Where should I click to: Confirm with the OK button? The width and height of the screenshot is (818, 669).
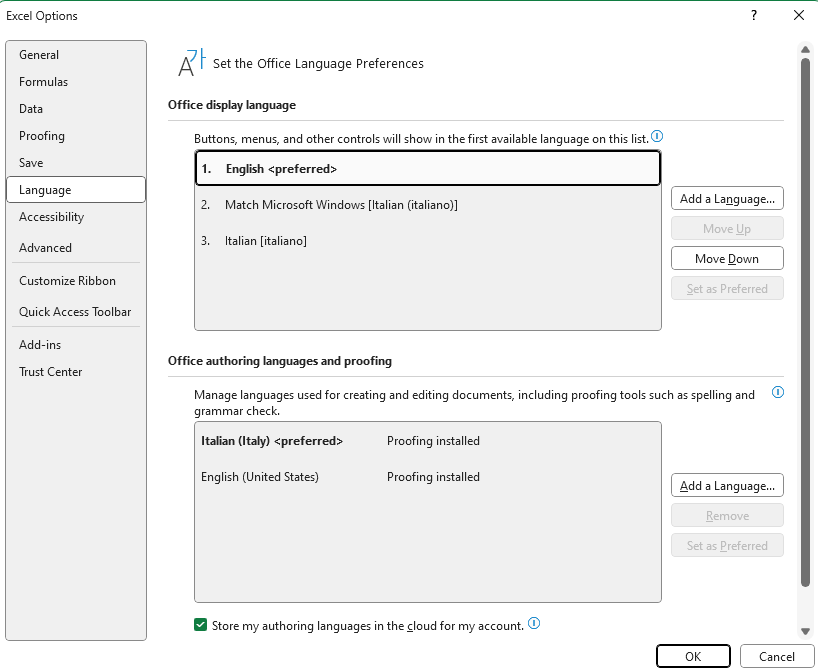(693, 656)
